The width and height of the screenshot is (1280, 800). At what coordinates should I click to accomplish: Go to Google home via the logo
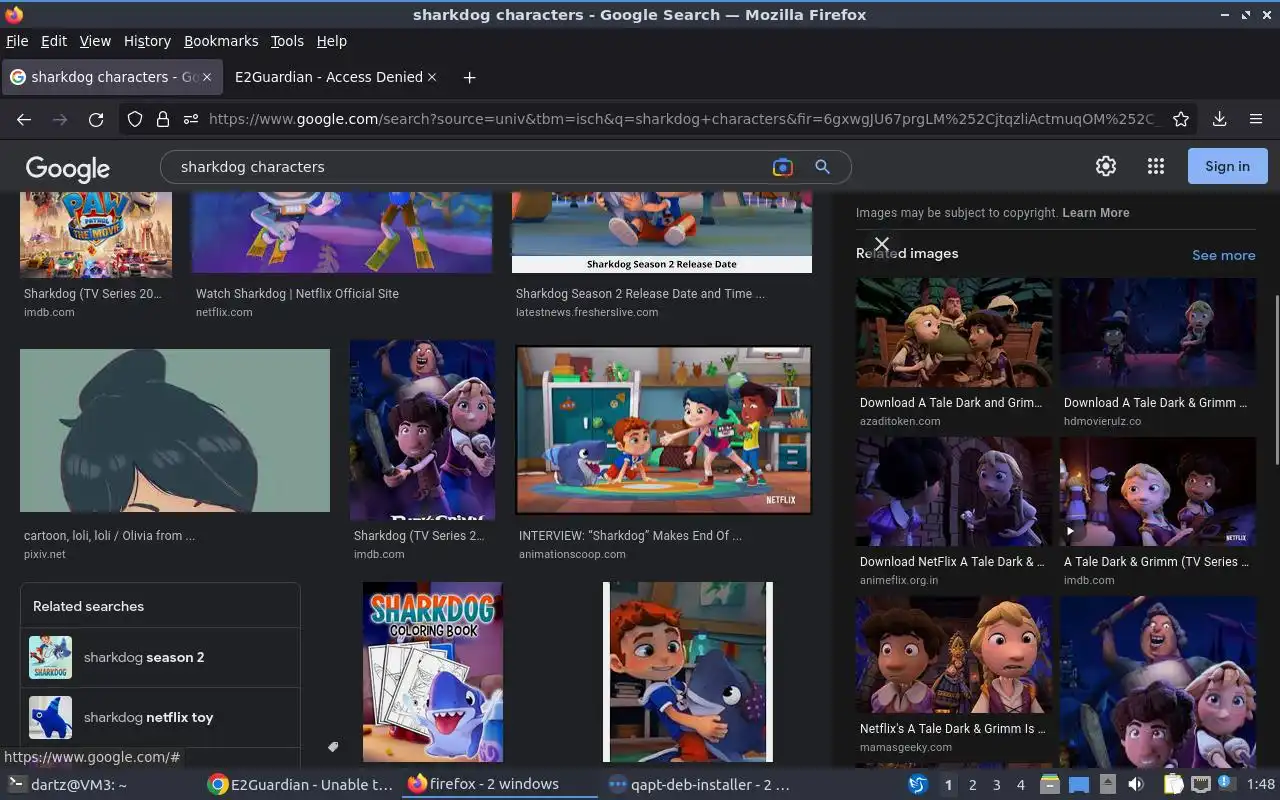pyautogui.click(x=68, y=168)
